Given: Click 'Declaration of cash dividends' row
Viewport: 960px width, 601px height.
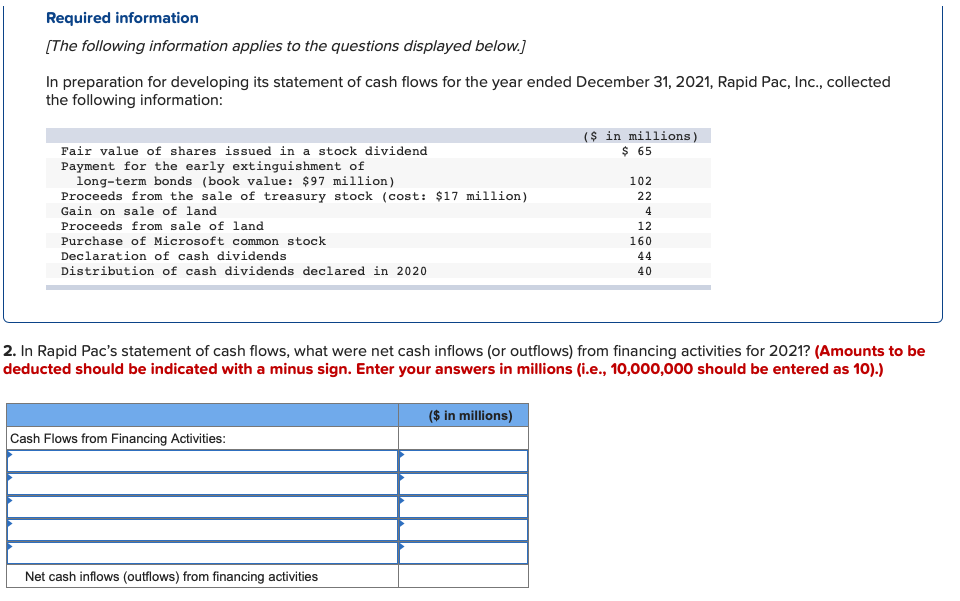Looking at the screenshot, I should point(378,256).
